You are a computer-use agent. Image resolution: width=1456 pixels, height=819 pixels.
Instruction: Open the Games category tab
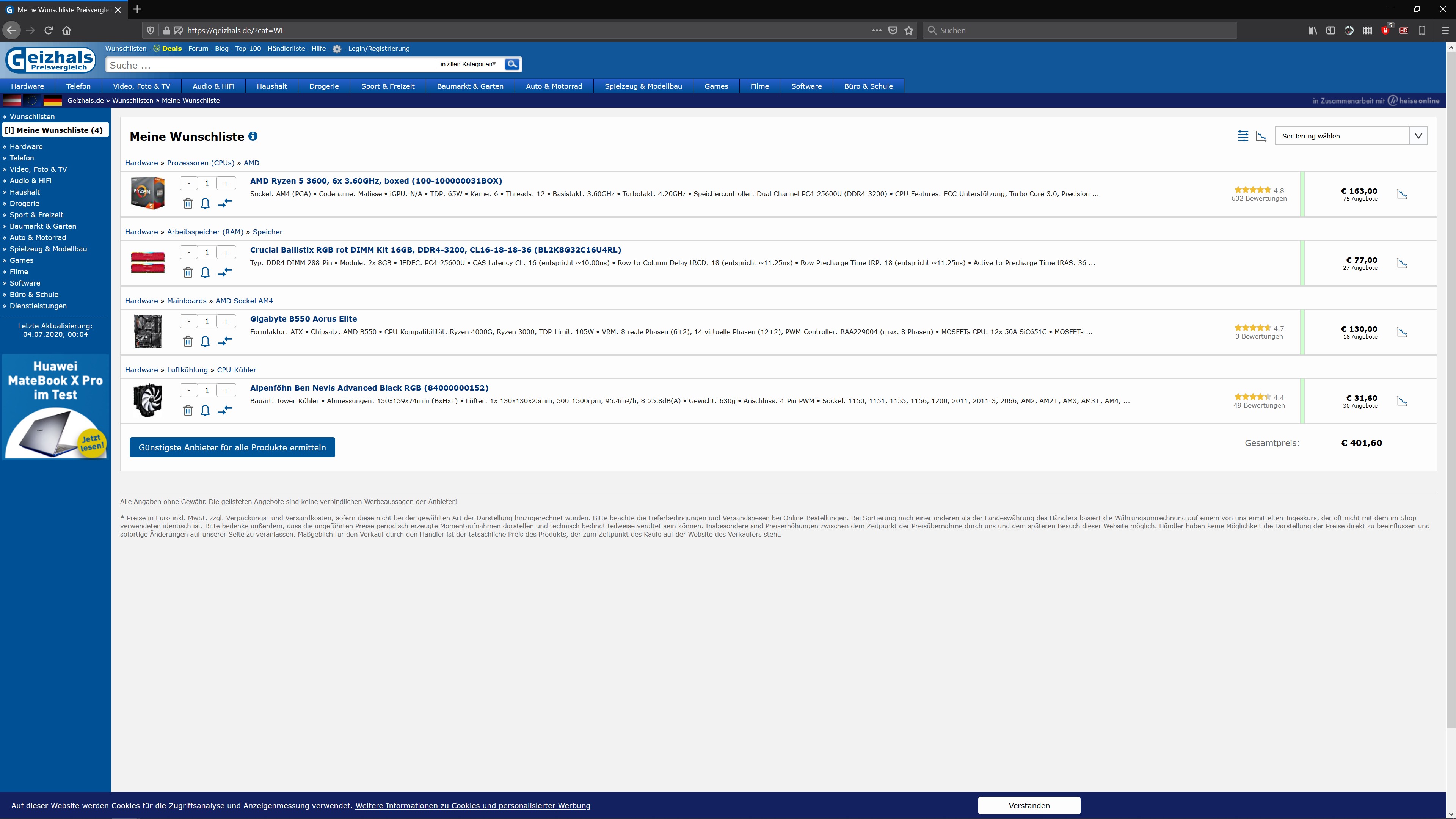point(715,86)
